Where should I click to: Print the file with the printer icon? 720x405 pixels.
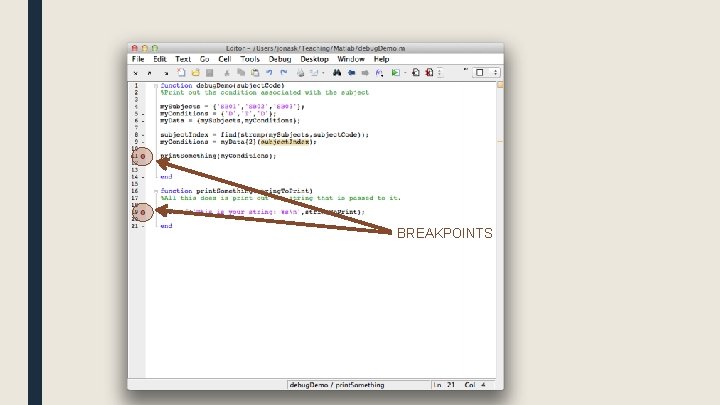click(x=300, y=73)
